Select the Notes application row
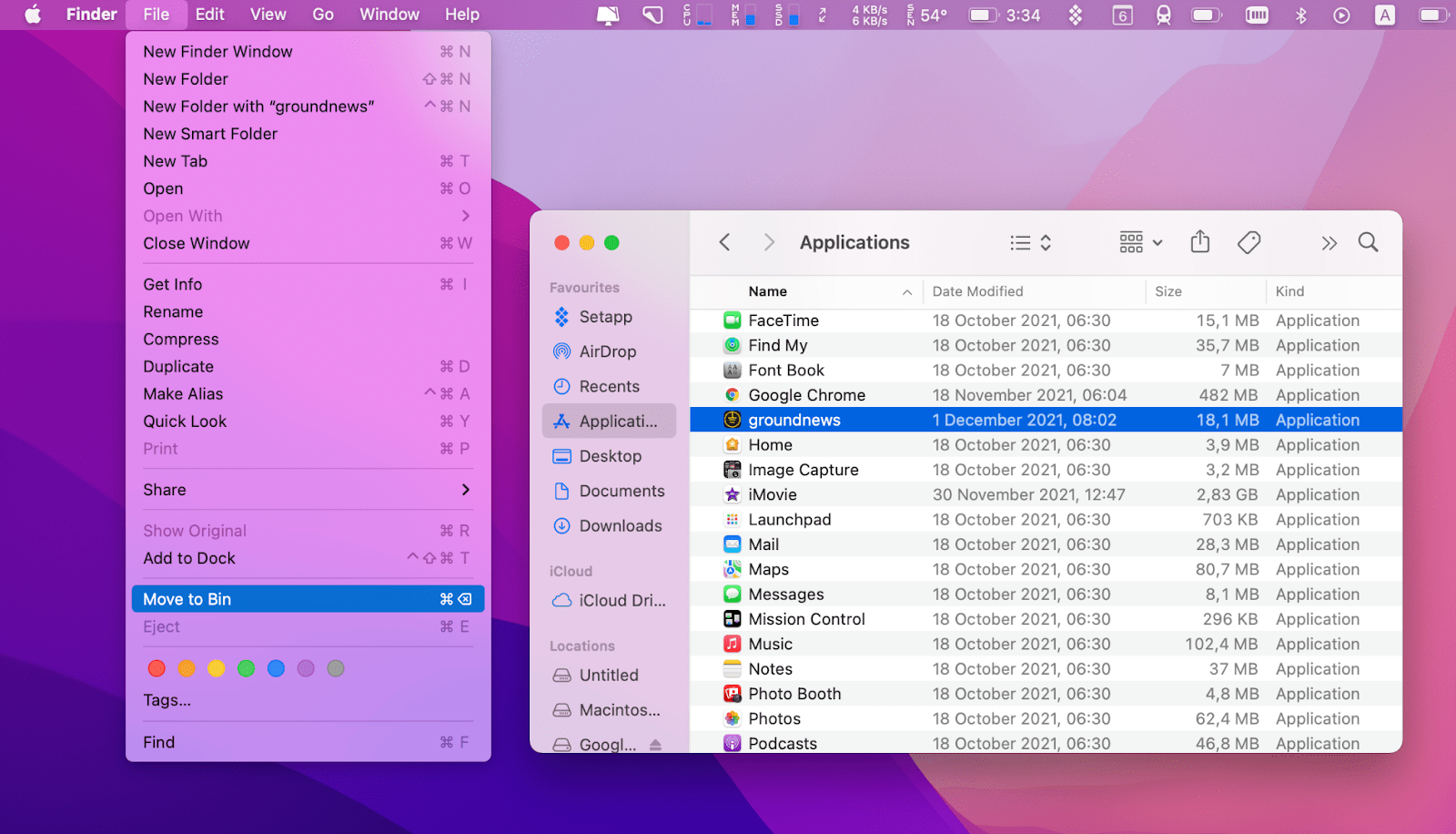Image resolution: width=1456 pixels, height=834 pixels. tap(1046, 668)
